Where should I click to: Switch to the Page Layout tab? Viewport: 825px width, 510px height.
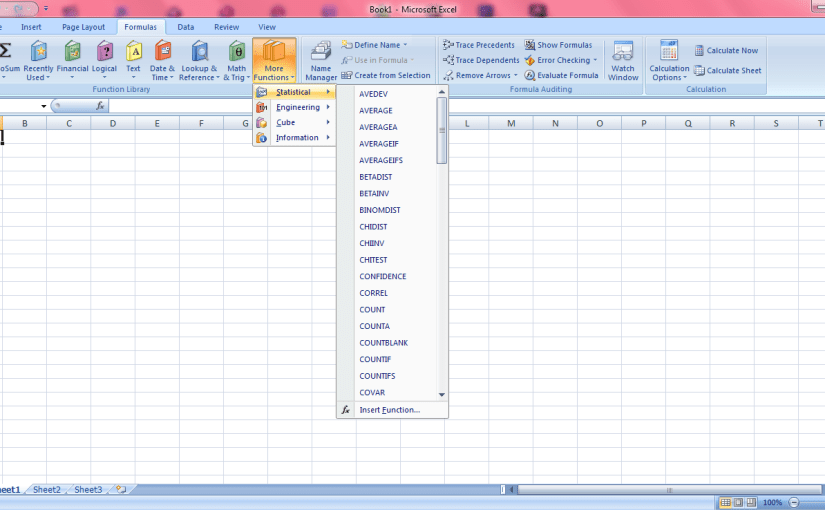(x=83, y=27)
